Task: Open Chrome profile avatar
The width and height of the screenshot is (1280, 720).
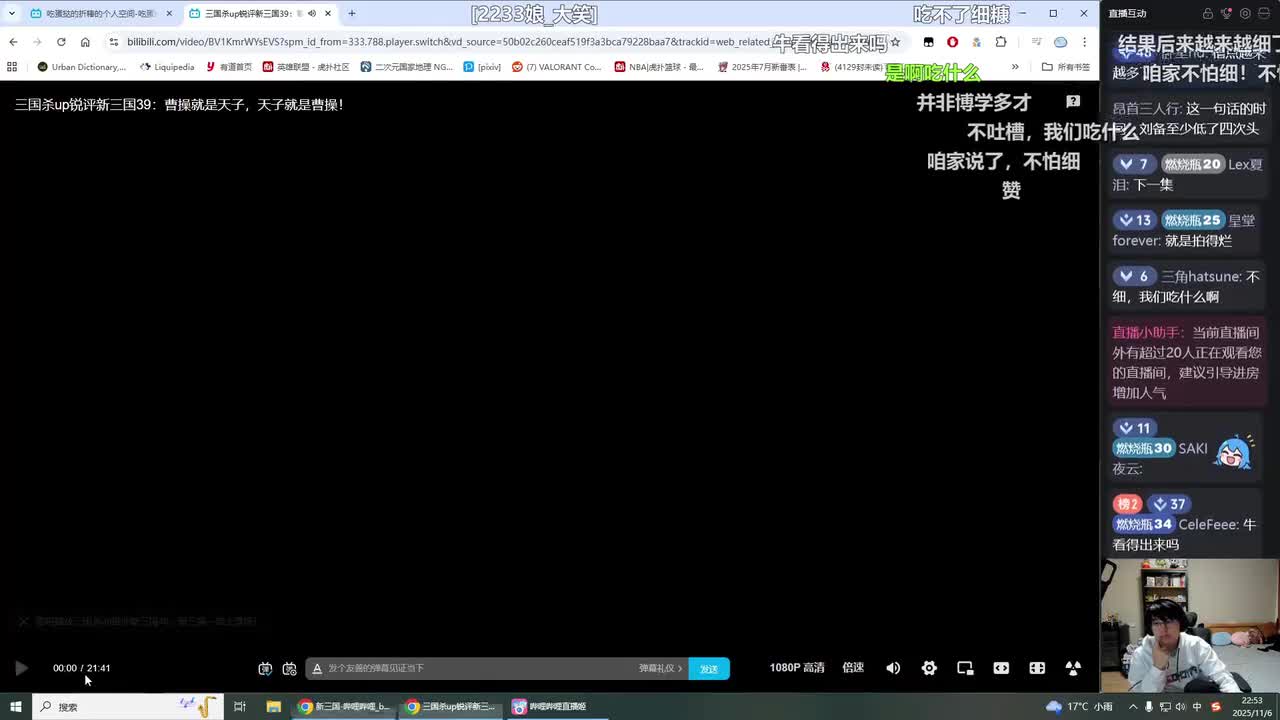Action: 1061,42
